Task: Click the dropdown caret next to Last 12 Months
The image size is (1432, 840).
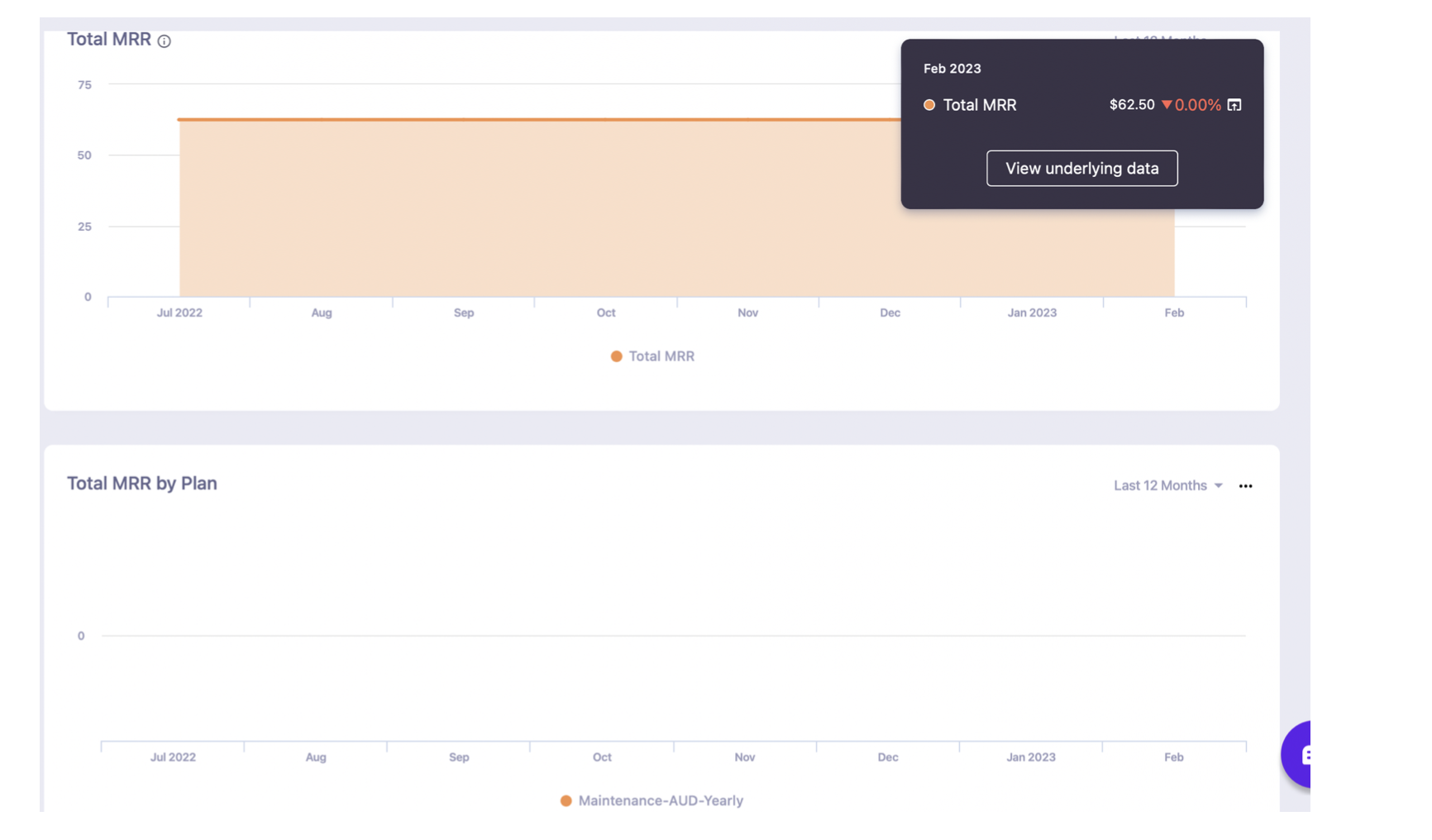Action: pyautogui.click(x=1218, y=486)
